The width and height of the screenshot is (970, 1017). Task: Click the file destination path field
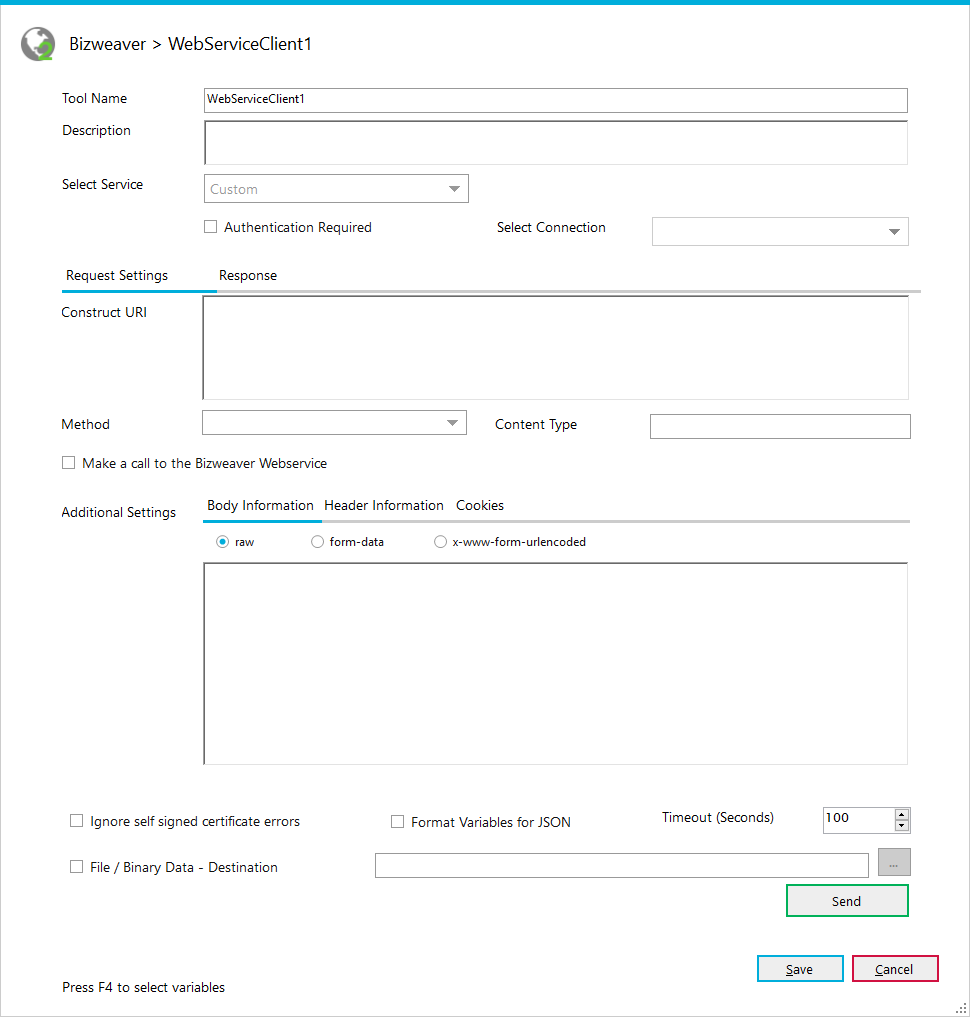622,865
